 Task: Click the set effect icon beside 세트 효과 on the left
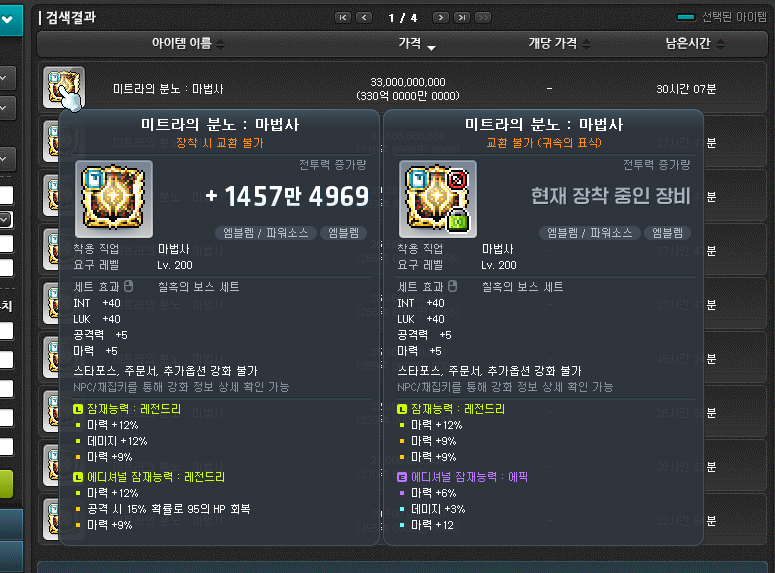[129, 286]
